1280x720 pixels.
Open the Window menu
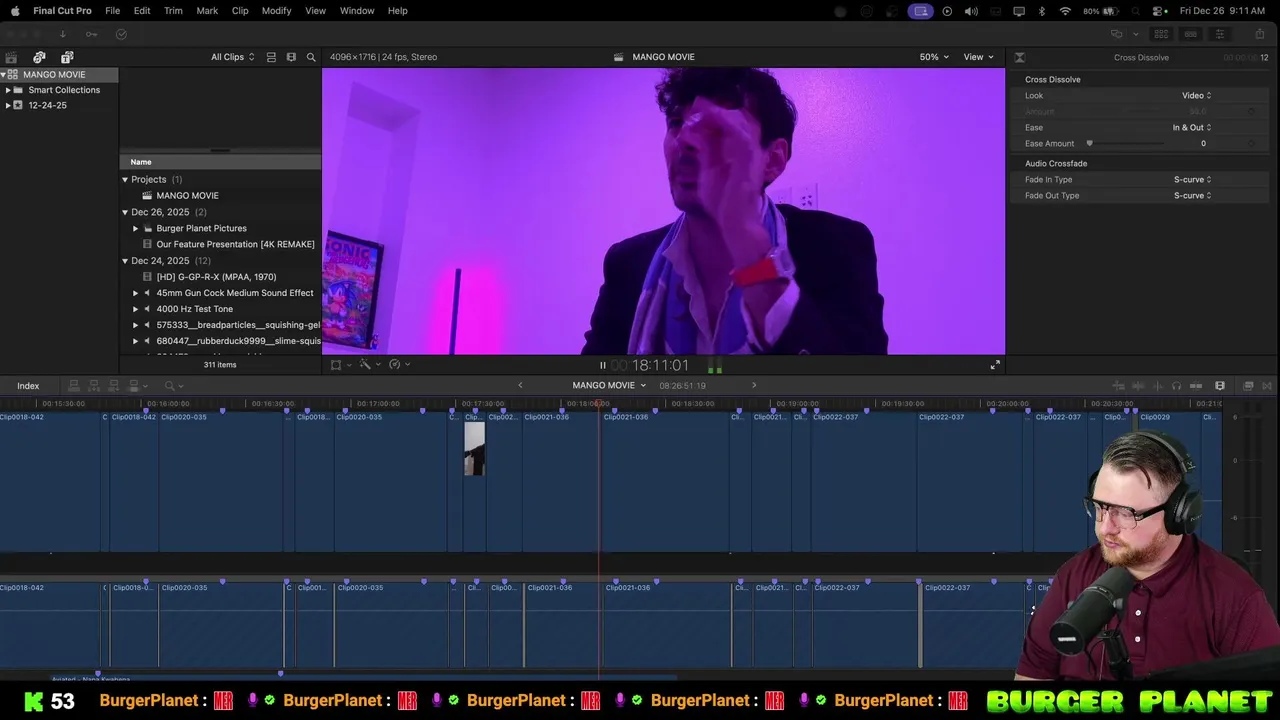357,11
